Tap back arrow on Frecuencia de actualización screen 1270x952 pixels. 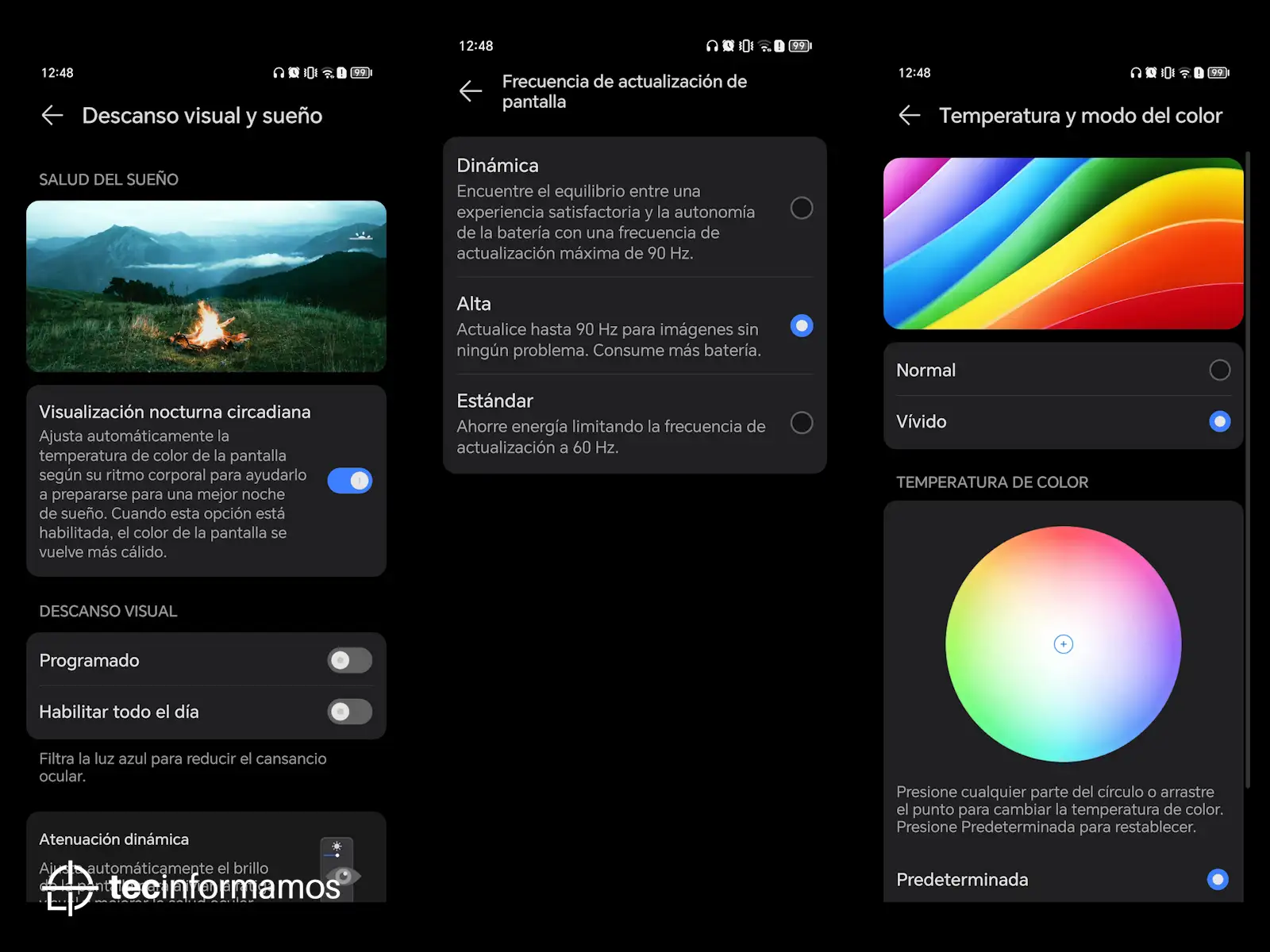pos(471,91)
